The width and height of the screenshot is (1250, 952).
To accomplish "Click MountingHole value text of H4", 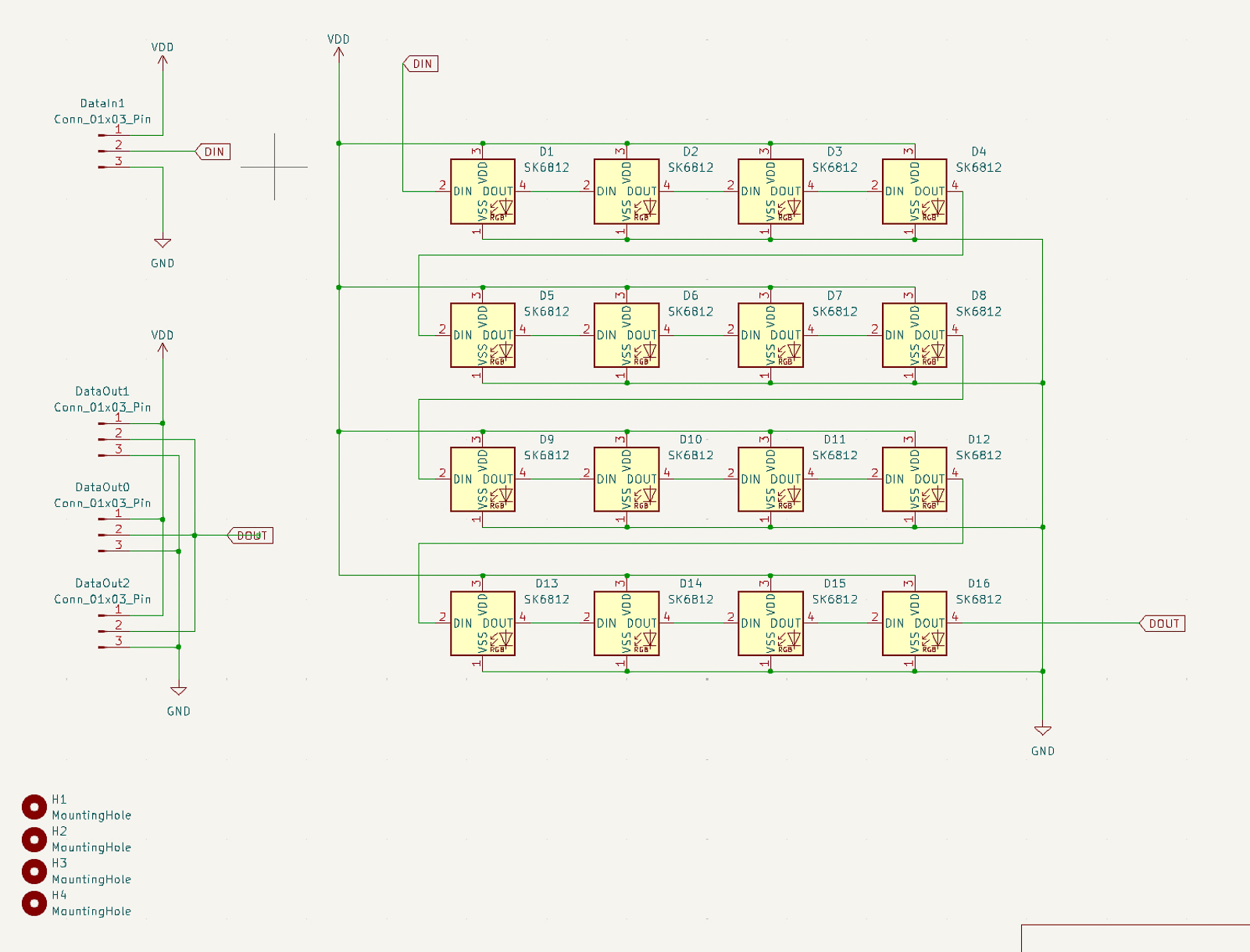I will pyautogui.click(x=91, y=911).
